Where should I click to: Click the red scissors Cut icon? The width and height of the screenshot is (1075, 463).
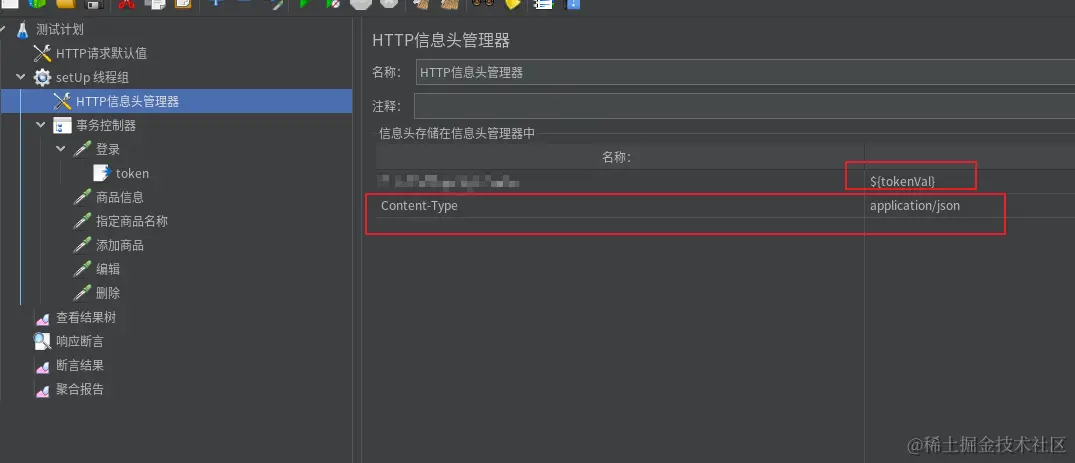click(x=126, y=3)
